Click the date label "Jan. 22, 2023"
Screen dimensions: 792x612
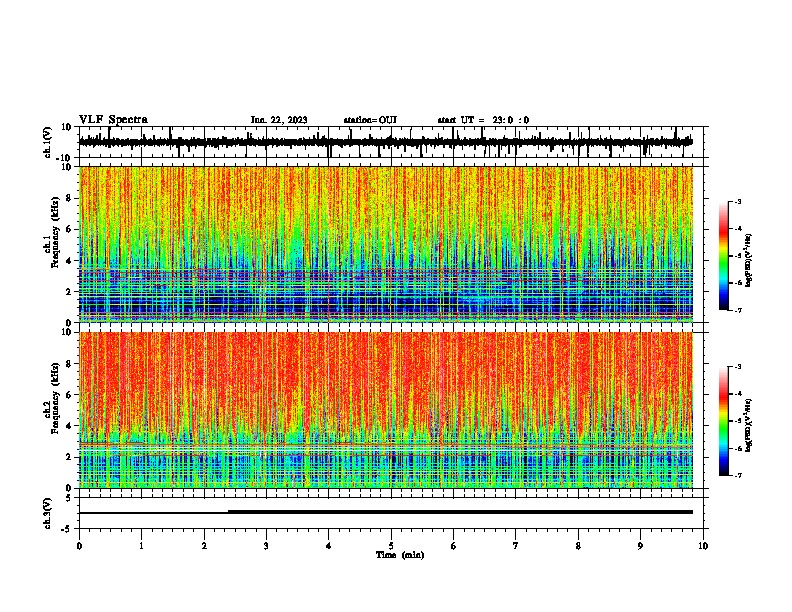click(279, 120)
